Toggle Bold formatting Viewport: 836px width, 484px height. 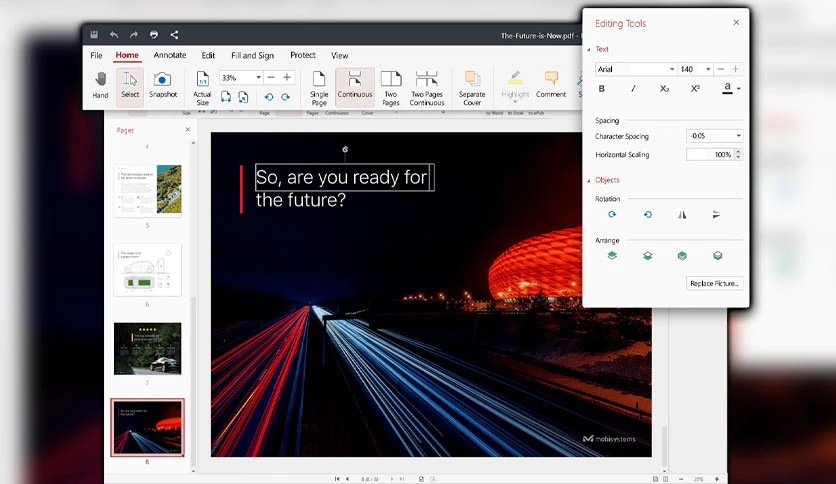click(601, 88)
